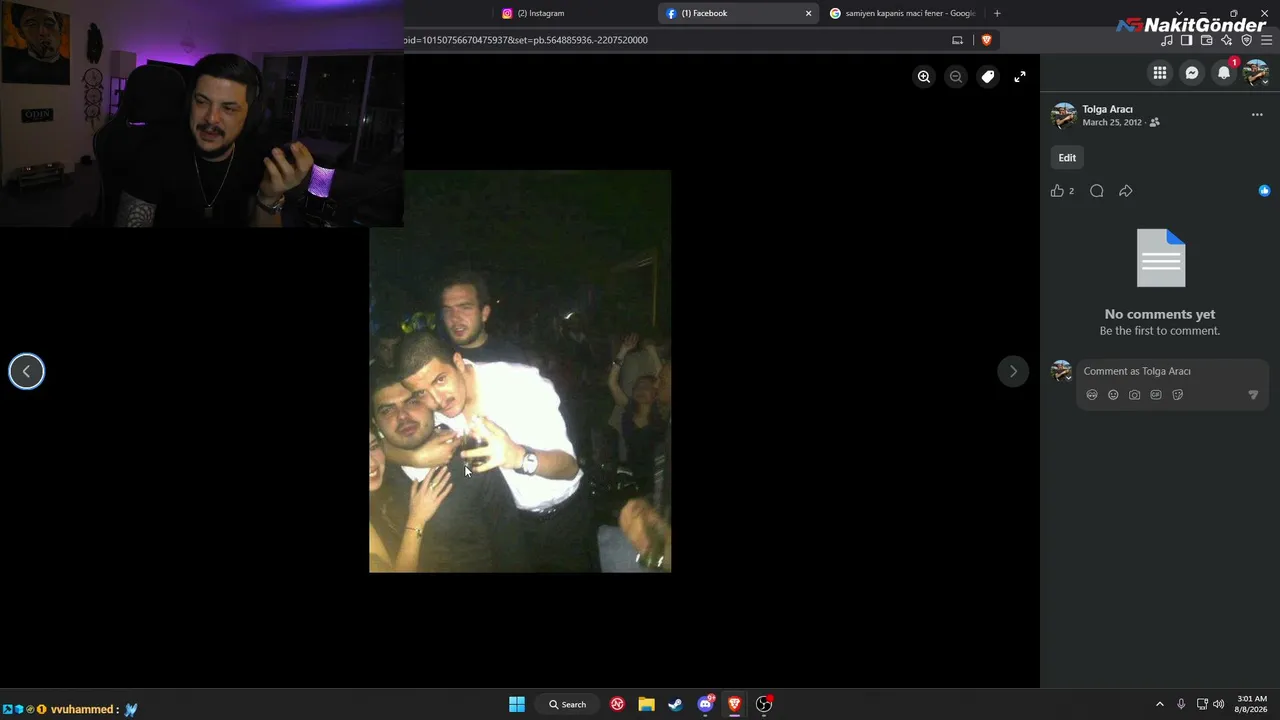Like the photo with thumbs-up

1057,191
